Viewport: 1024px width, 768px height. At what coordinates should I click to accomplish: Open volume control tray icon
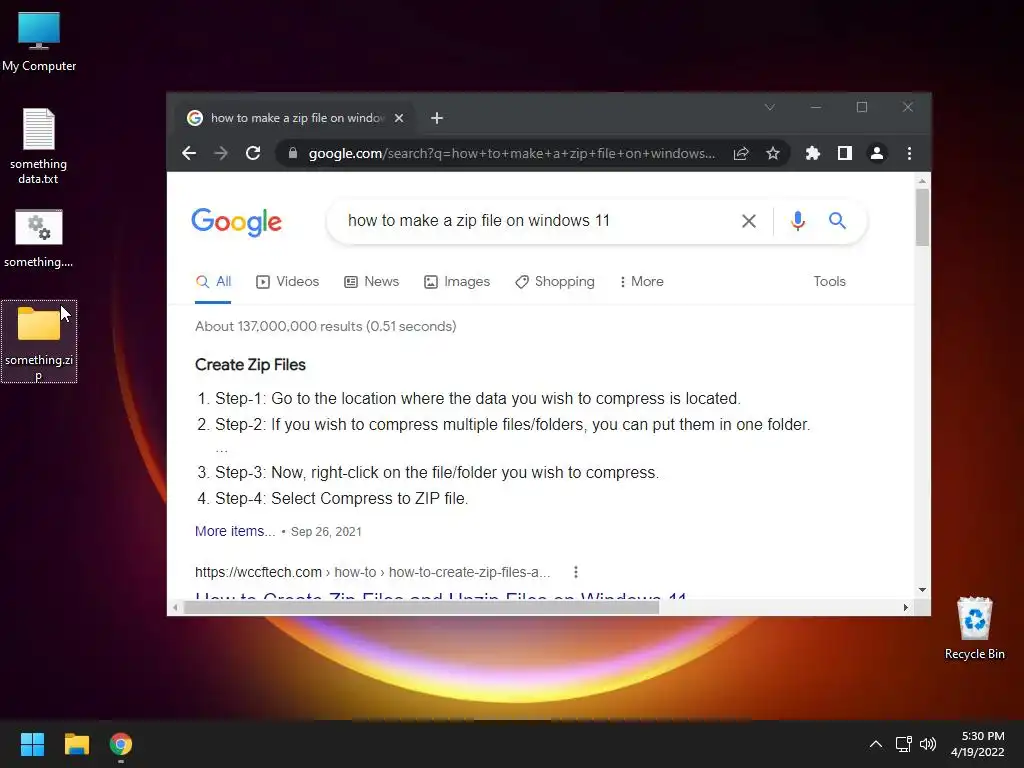[928, 744]
